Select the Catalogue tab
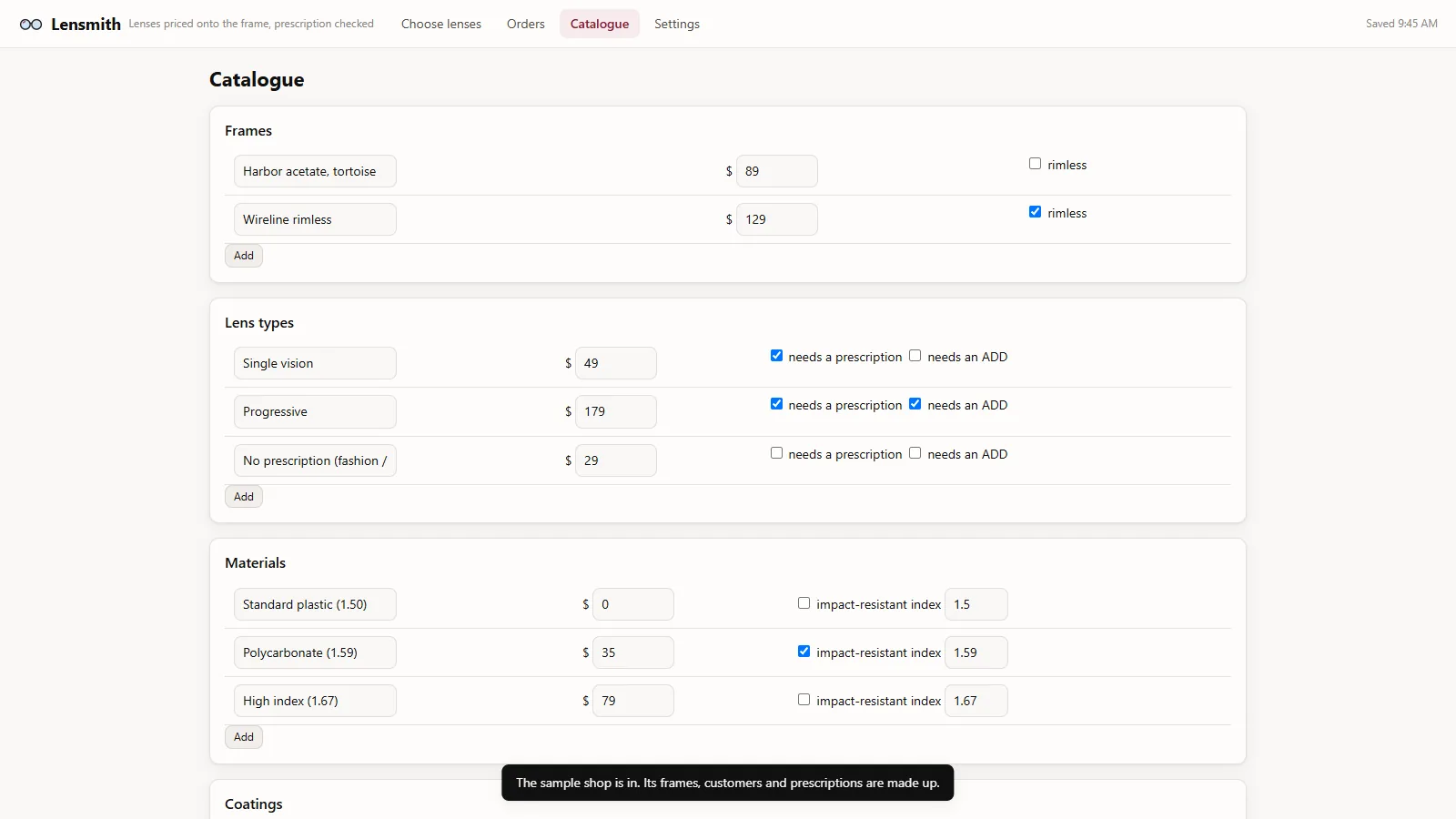The width and height of the screenshot is (1456, 819). point(600,24)
